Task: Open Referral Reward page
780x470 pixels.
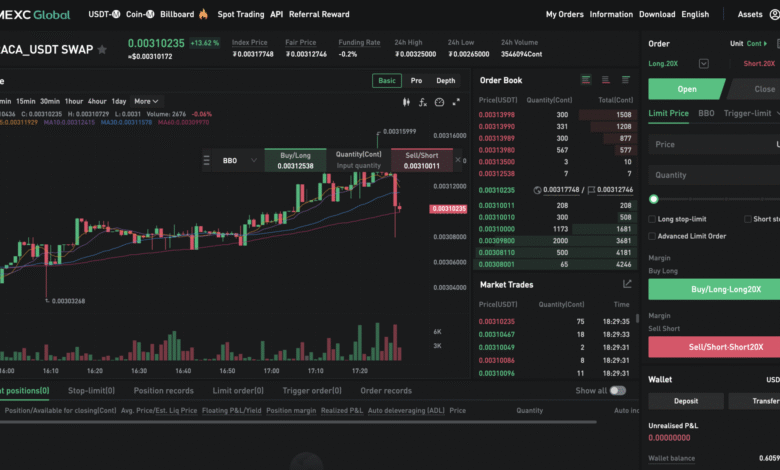Action: click(x=319, y=14)
